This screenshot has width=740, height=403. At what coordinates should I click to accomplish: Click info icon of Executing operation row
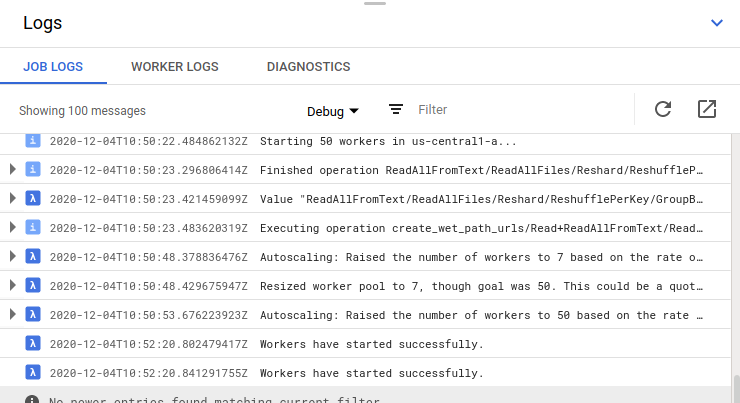(33, 227)
